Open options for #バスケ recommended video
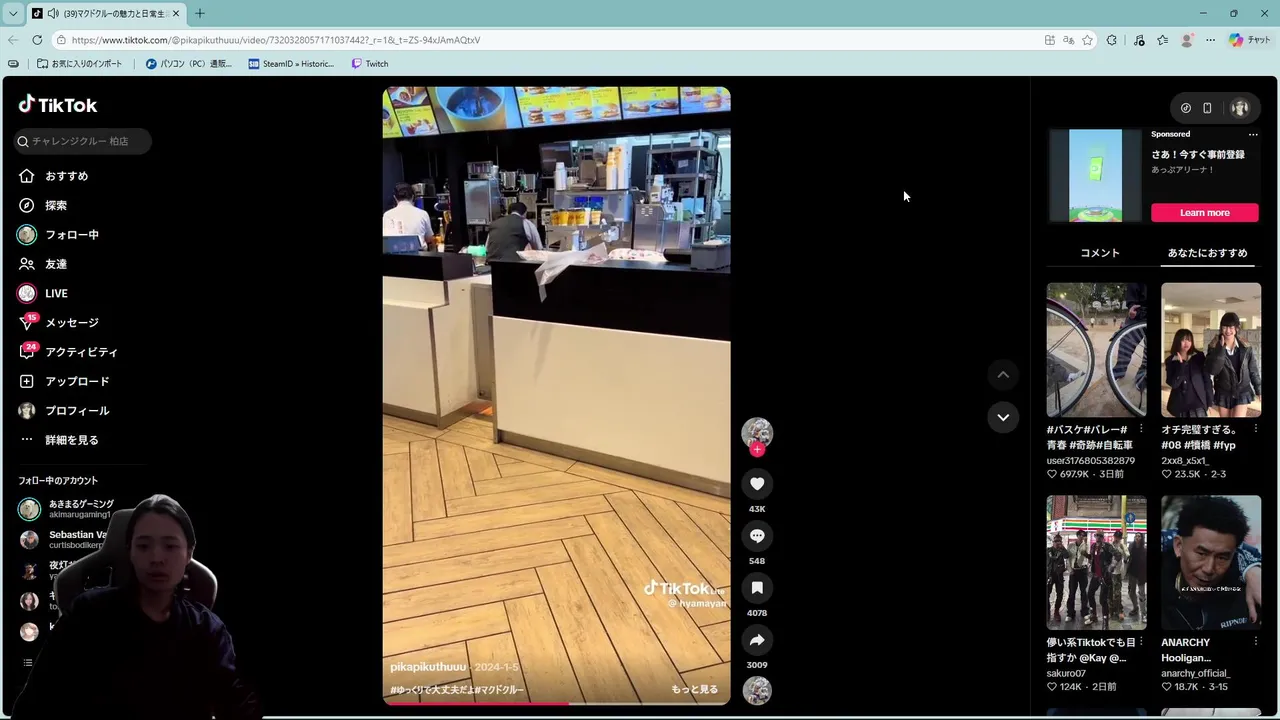 pyautogui.click(x=1141, y=429)
